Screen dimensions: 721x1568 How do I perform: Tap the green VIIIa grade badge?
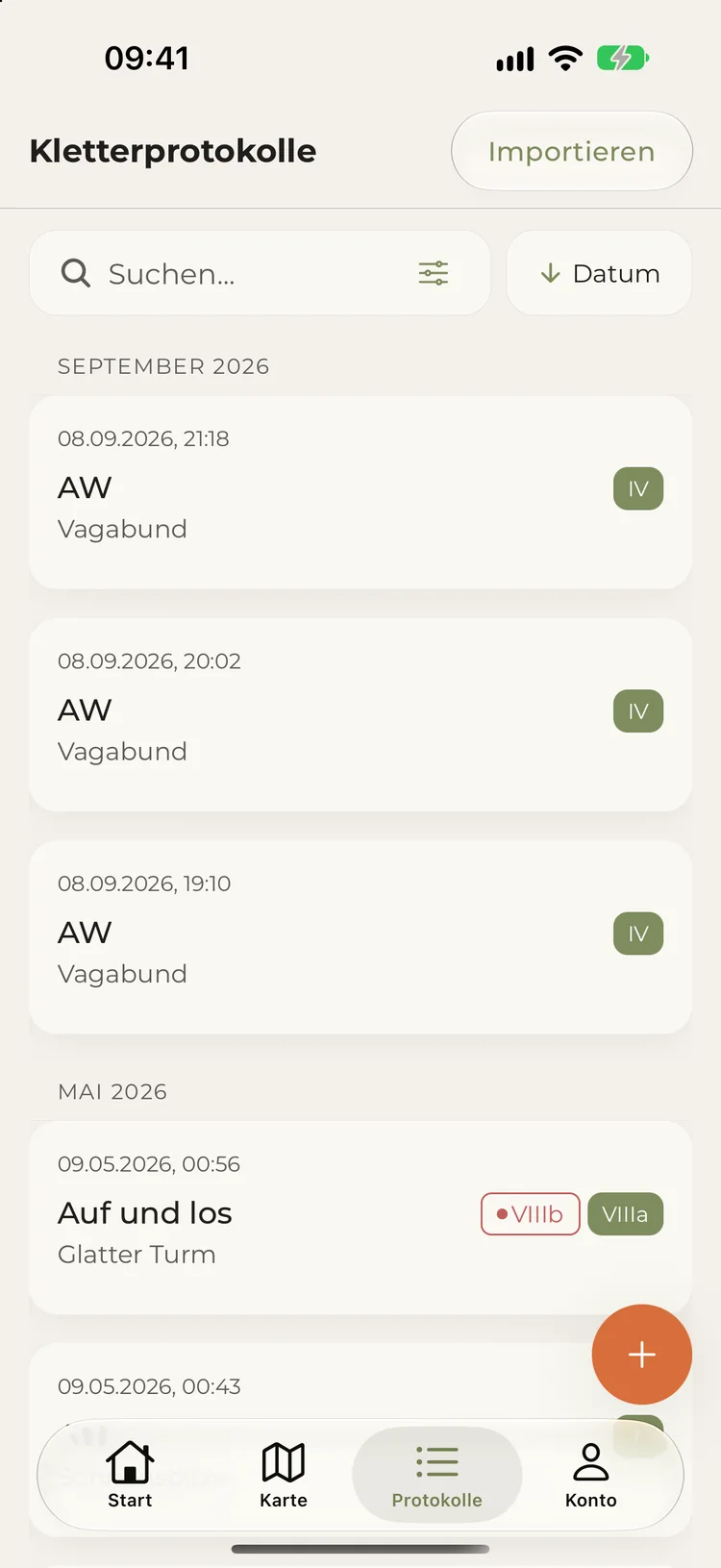[625, 1214]
